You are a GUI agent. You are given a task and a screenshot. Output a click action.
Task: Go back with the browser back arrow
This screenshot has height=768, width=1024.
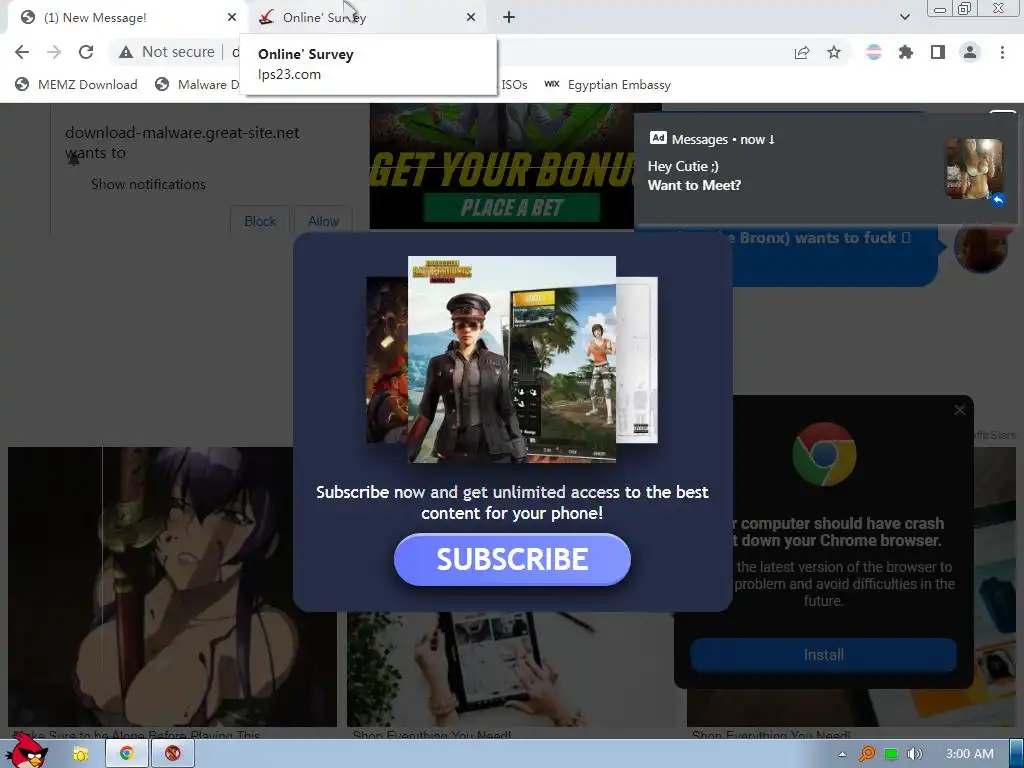tap(22, 52)
